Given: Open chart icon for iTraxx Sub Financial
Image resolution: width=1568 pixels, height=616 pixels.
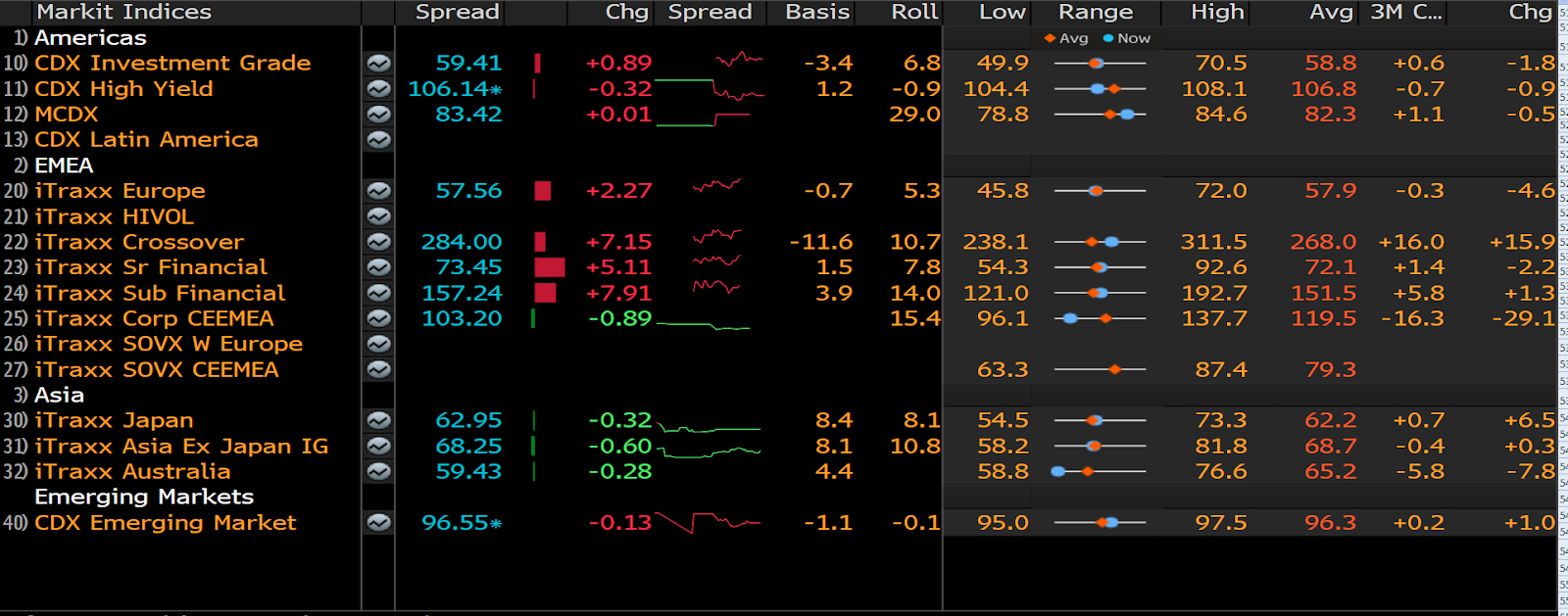Looking at the screenshot, I should point(378,293).
